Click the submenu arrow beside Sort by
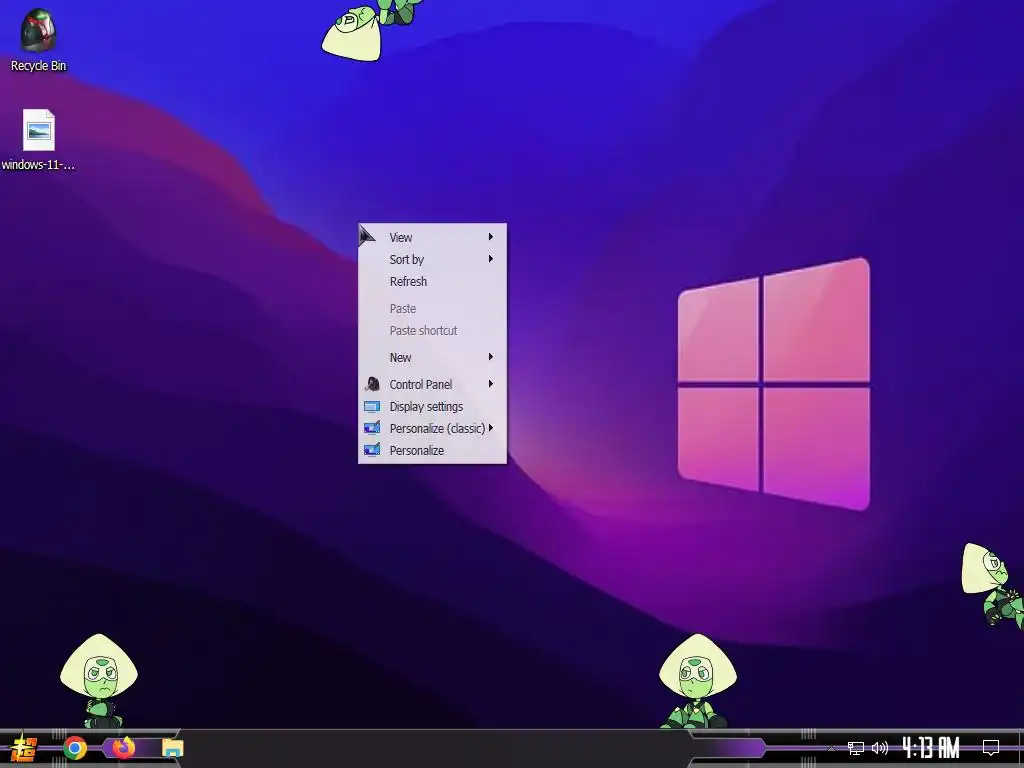Viewport: 1024px width, 768px height. coord(490,259)
